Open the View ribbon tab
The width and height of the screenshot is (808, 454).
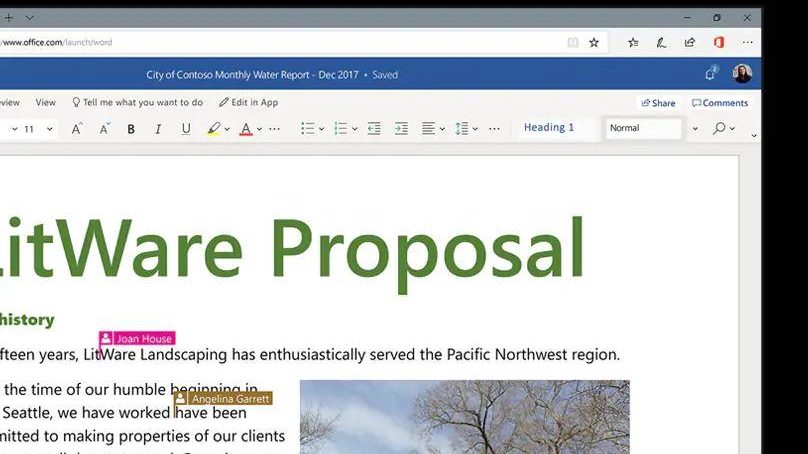[45, 103]
